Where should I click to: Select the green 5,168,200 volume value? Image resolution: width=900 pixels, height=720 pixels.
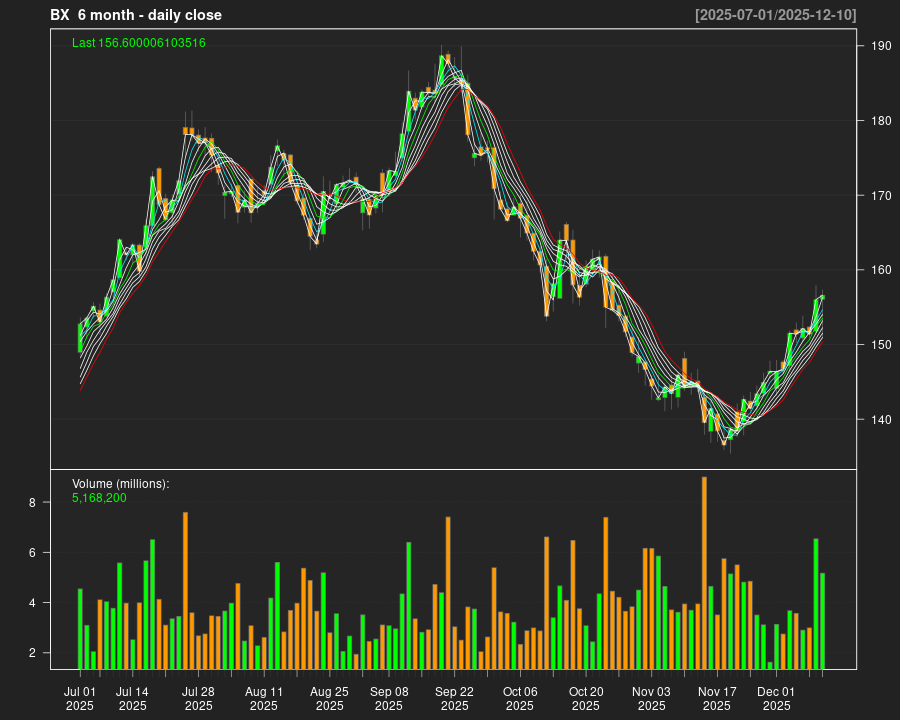[99, 497]
